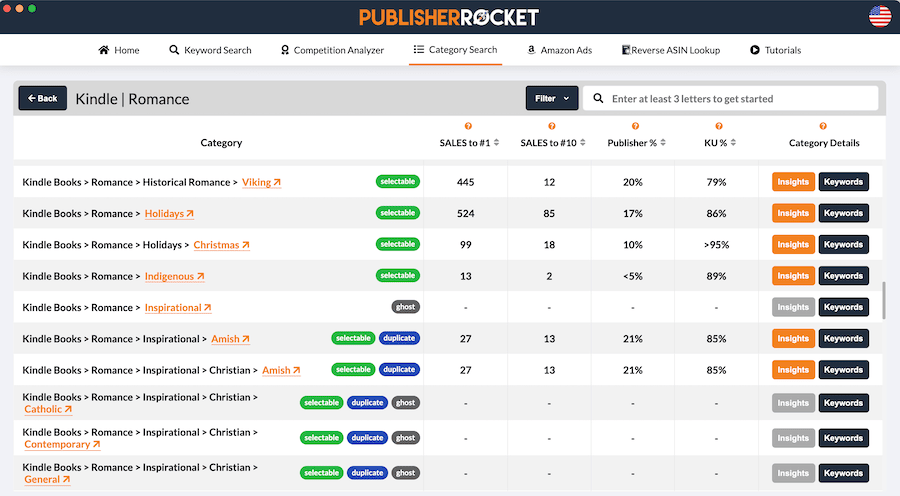Open the Competition Analyzer tab
The image size is (900, 496).
tap(332, 50)
